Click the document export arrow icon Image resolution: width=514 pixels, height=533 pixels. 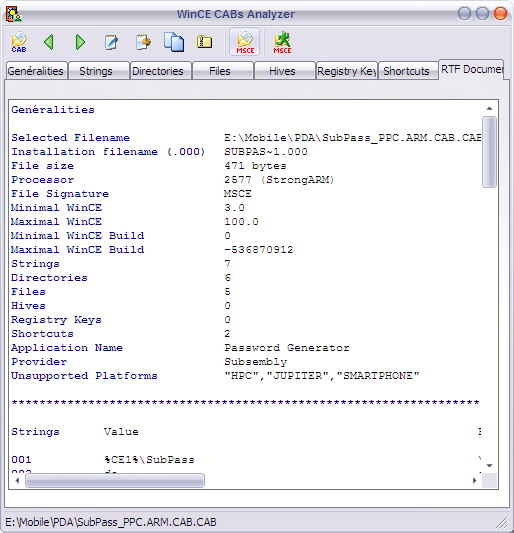(x=143, y=42)
